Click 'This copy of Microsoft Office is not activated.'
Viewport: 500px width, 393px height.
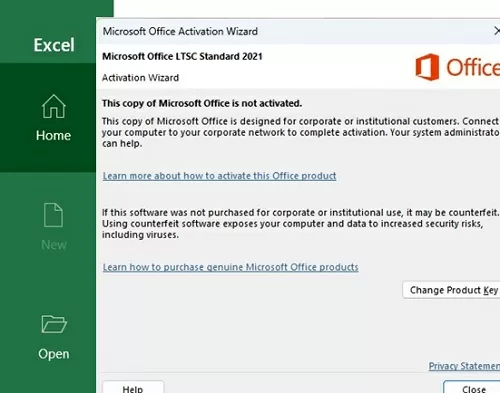click(202, 103)
